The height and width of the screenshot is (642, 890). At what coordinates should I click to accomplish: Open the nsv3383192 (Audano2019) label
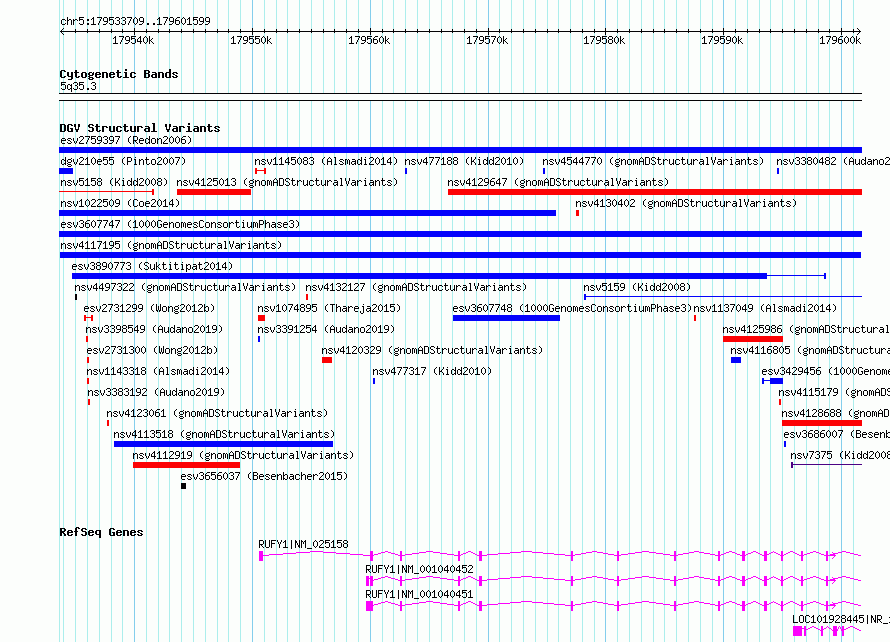(x=156, y=392)
